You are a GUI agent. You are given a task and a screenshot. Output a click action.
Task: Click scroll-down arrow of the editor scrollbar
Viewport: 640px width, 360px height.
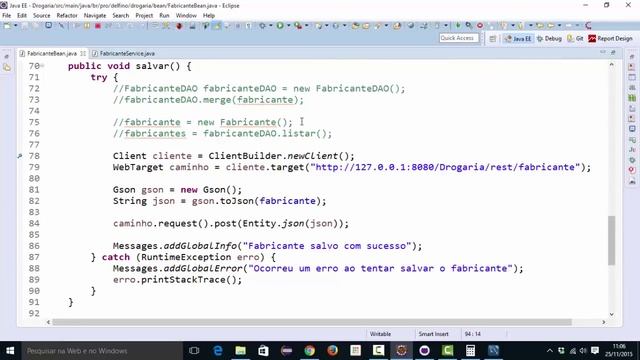pyautogui.click(x=611, y=314)
